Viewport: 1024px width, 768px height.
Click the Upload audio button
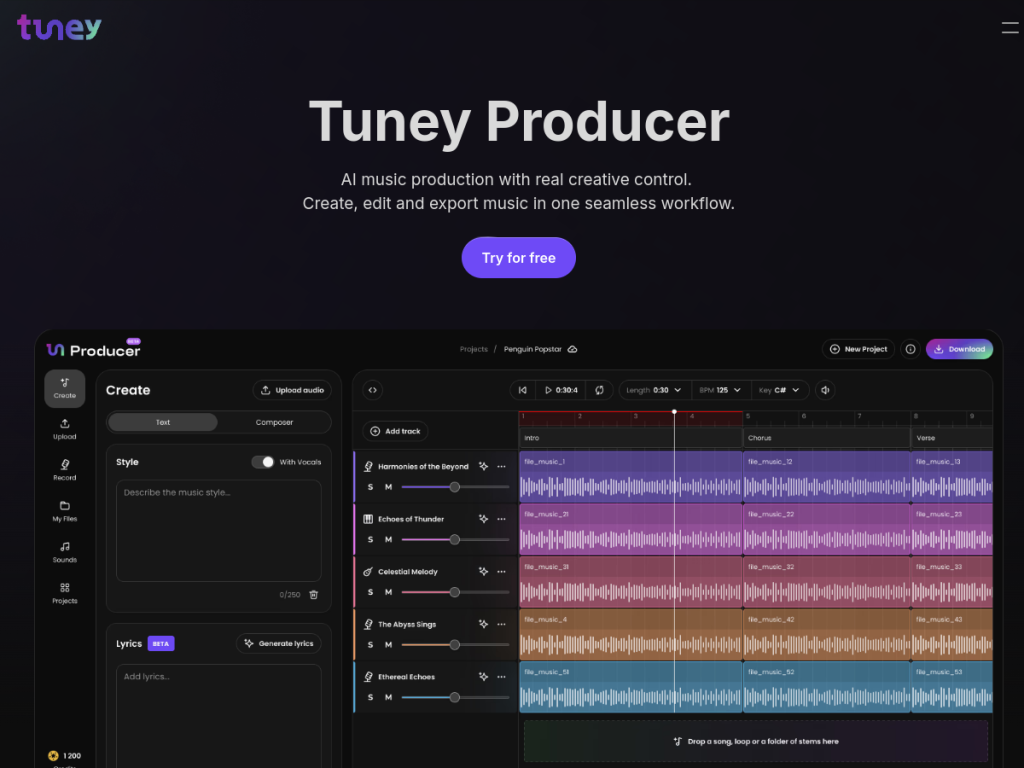pyautogui.click(x=292, y=390)
